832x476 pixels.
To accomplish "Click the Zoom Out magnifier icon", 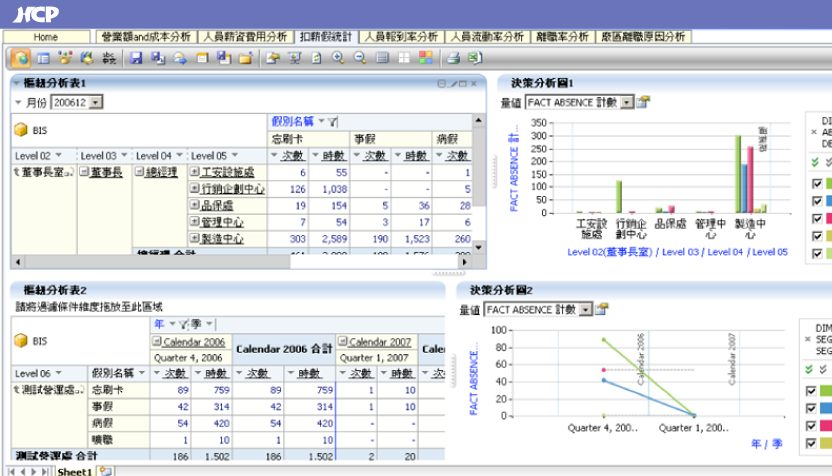I will tap(359, 58).
